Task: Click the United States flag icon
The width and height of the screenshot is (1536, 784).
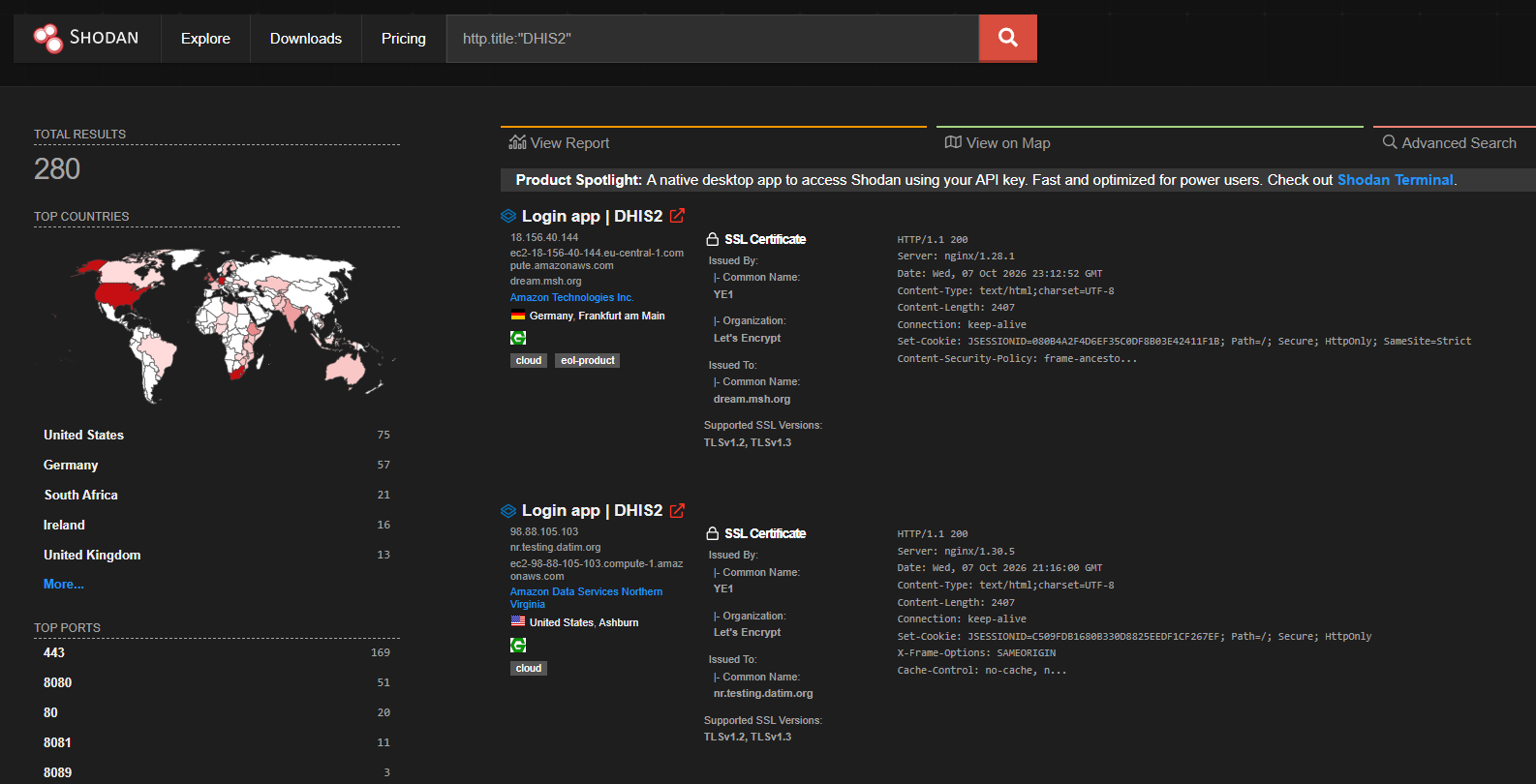Action: (x=518, y=621)
